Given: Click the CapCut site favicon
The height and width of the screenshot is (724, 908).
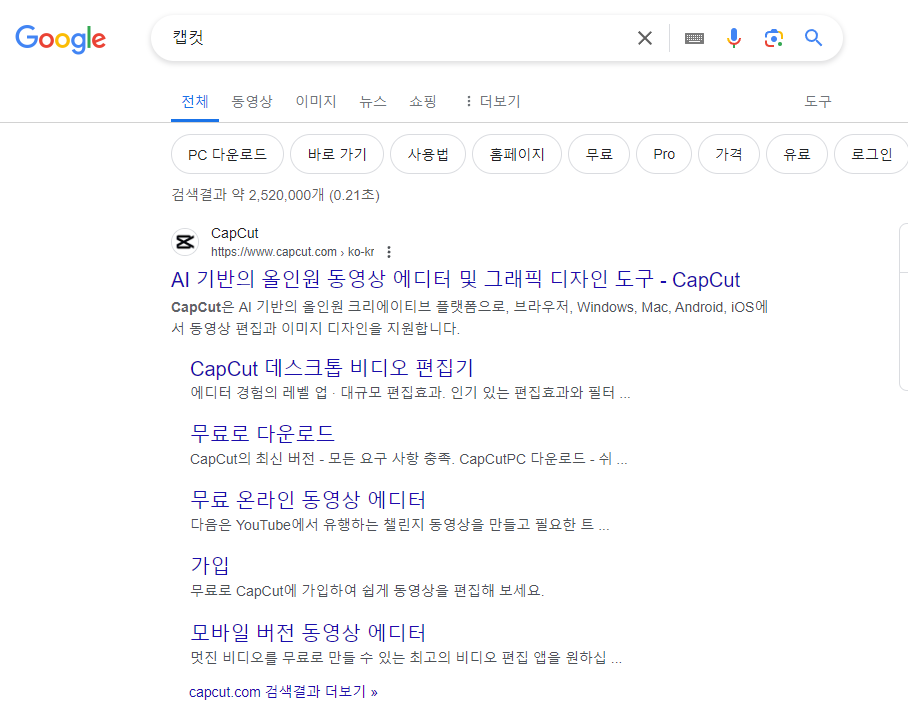Looking at the screenshot, I should 185,242.
